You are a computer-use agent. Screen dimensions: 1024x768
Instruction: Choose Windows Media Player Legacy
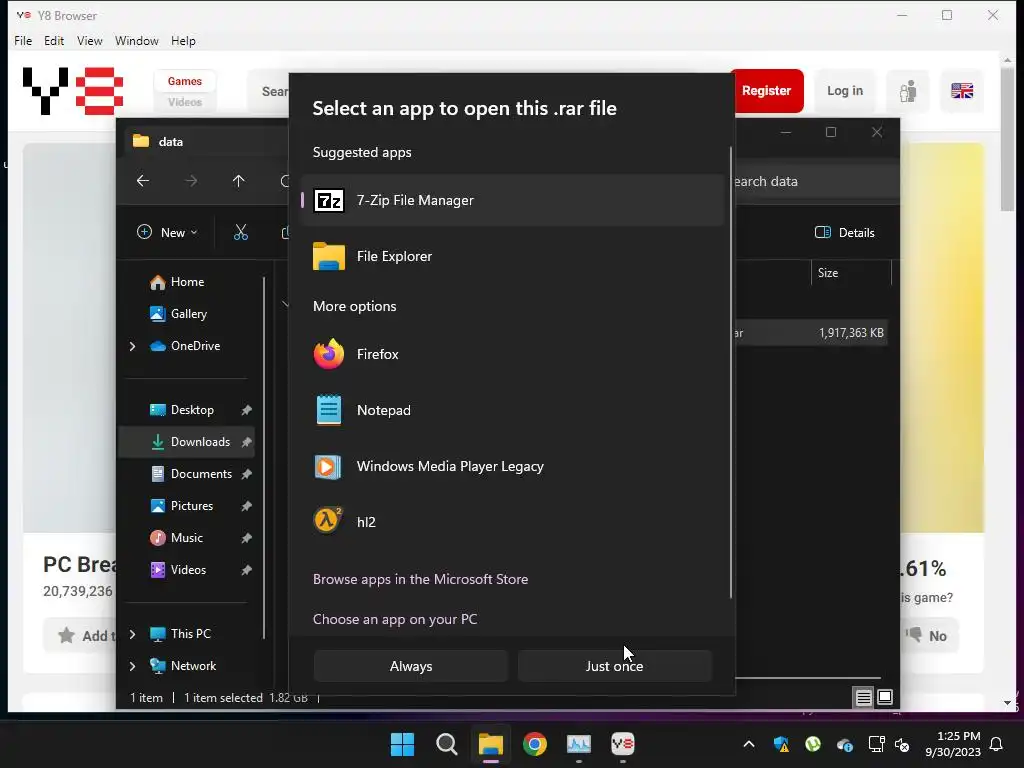tap(513, 466)
